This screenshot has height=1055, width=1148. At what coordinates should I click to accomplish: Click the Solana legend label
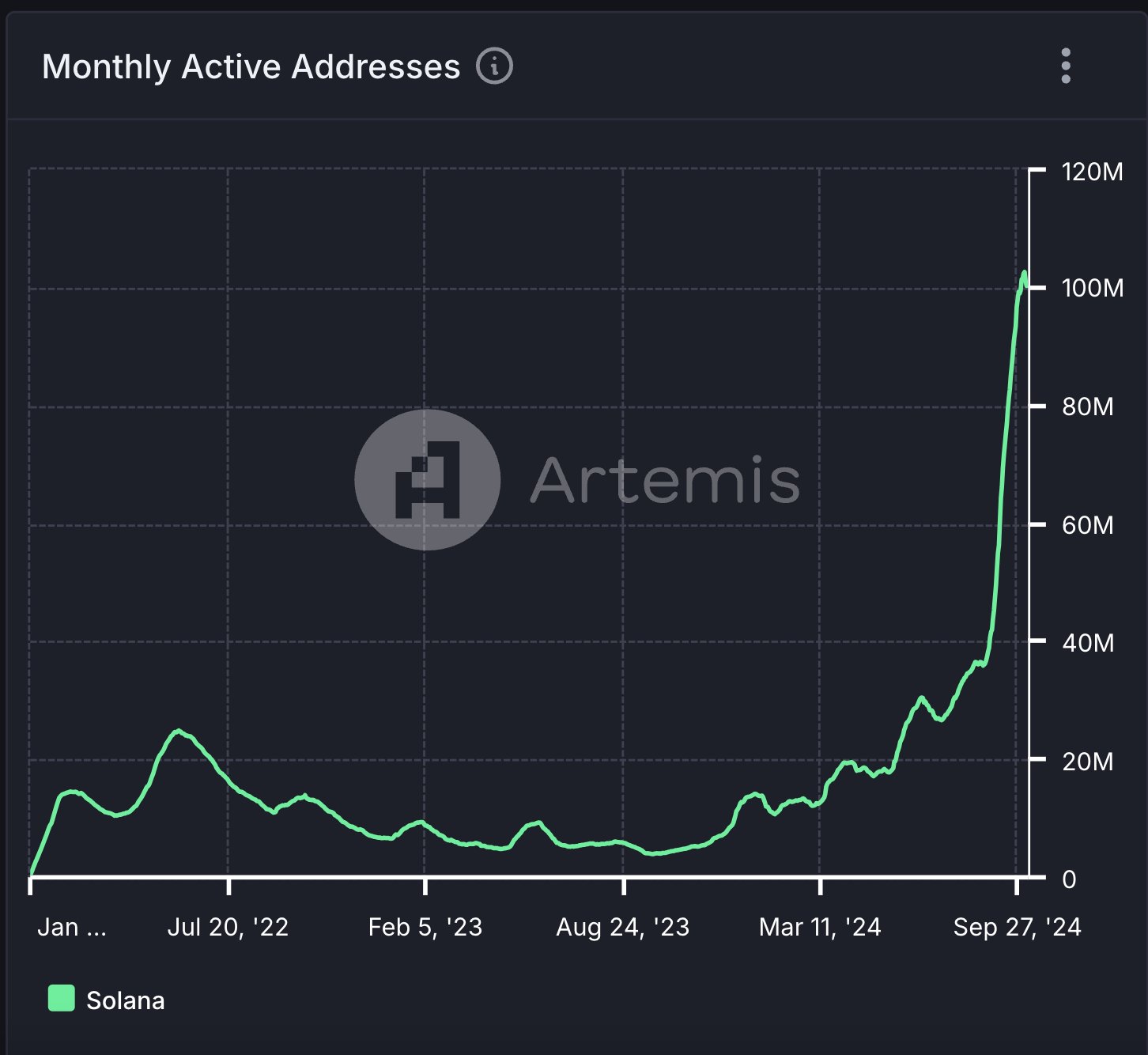[126, 1000]
